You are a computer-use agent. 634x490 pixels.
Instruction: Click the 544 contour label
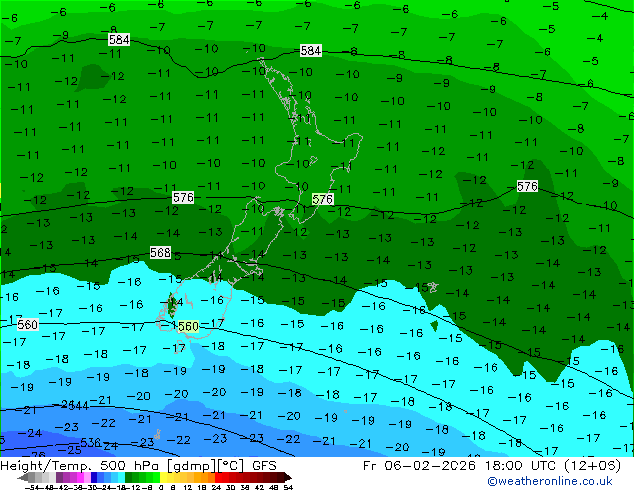tap(79, 406)
